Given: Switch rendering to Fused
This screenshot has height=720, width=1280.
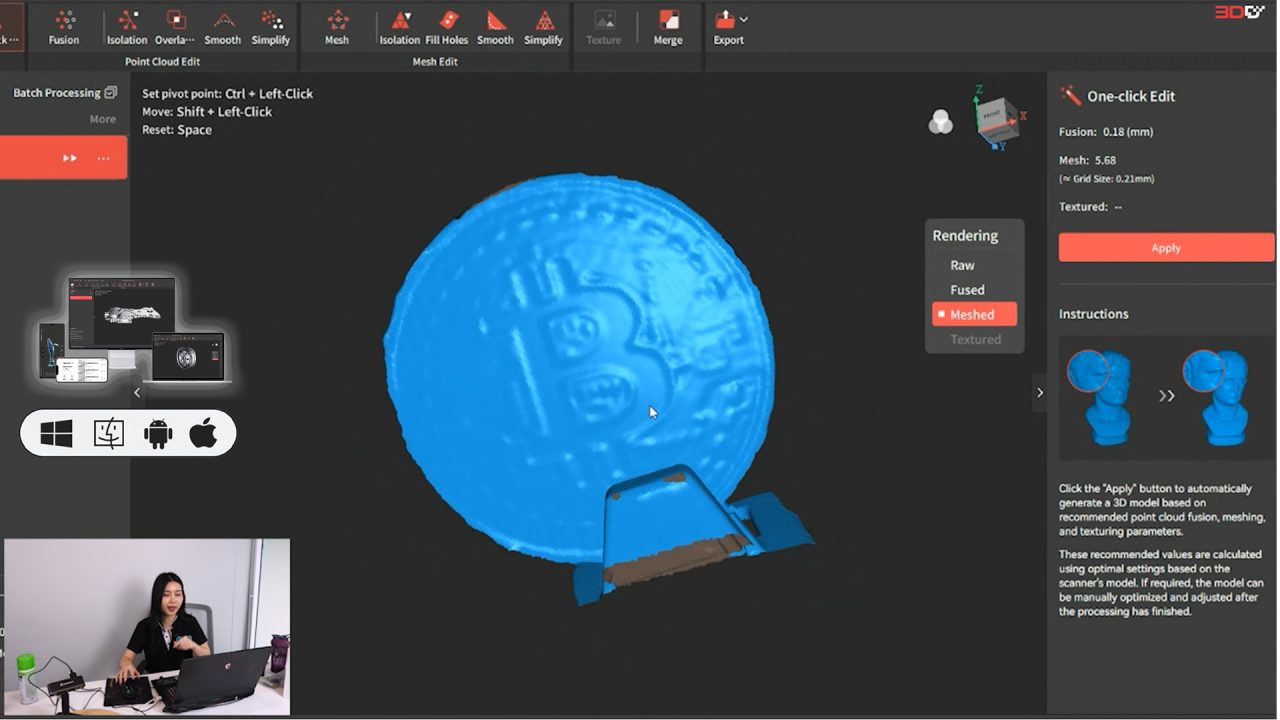Looking at the screenshot, I should [965, 289].
